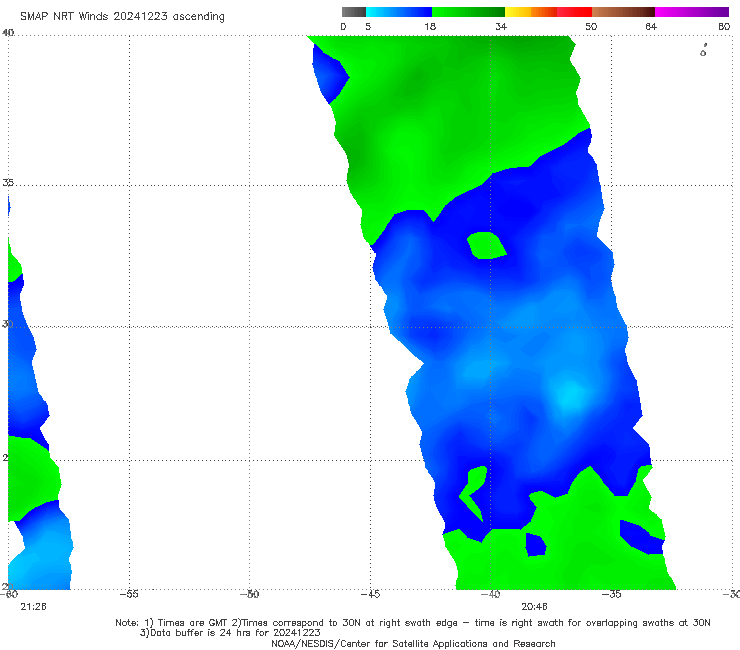This screenshot has width=740, height=650.
Task: Click the blue wedge at the swath's northwest edge
Action: (x=330, y=75)
